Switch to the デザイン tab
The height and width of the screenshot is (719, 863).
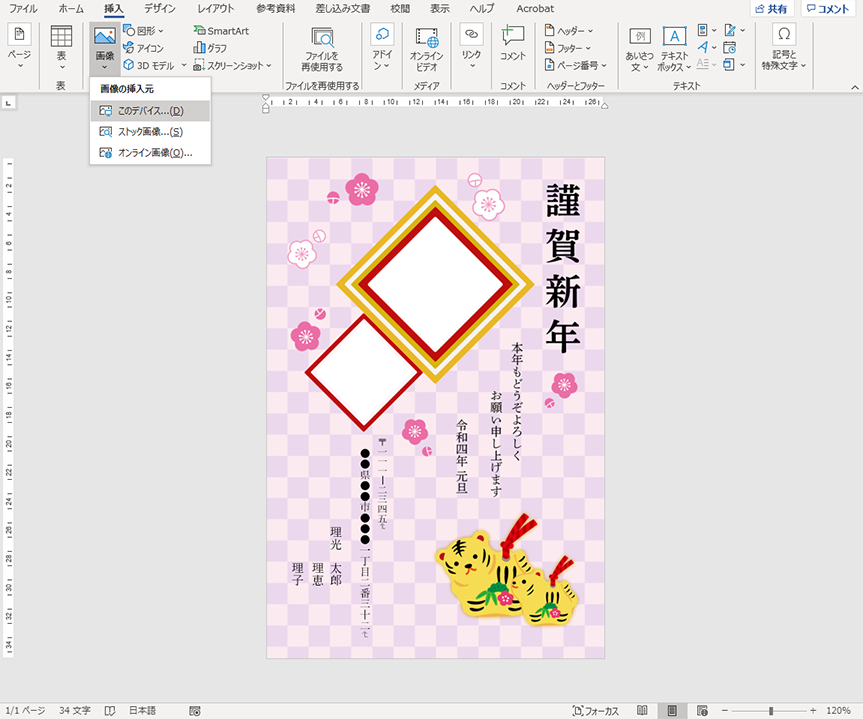tap(160, 9)
